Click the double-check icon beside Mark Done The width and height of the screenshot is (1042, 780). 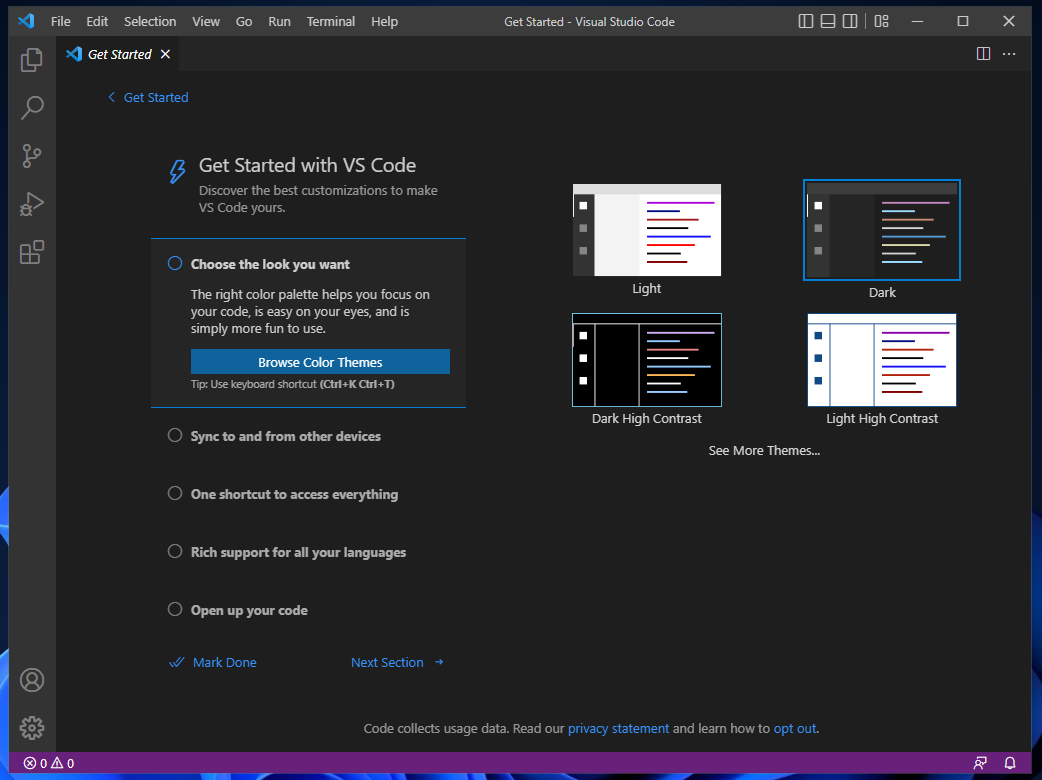(x=176, y=662)
